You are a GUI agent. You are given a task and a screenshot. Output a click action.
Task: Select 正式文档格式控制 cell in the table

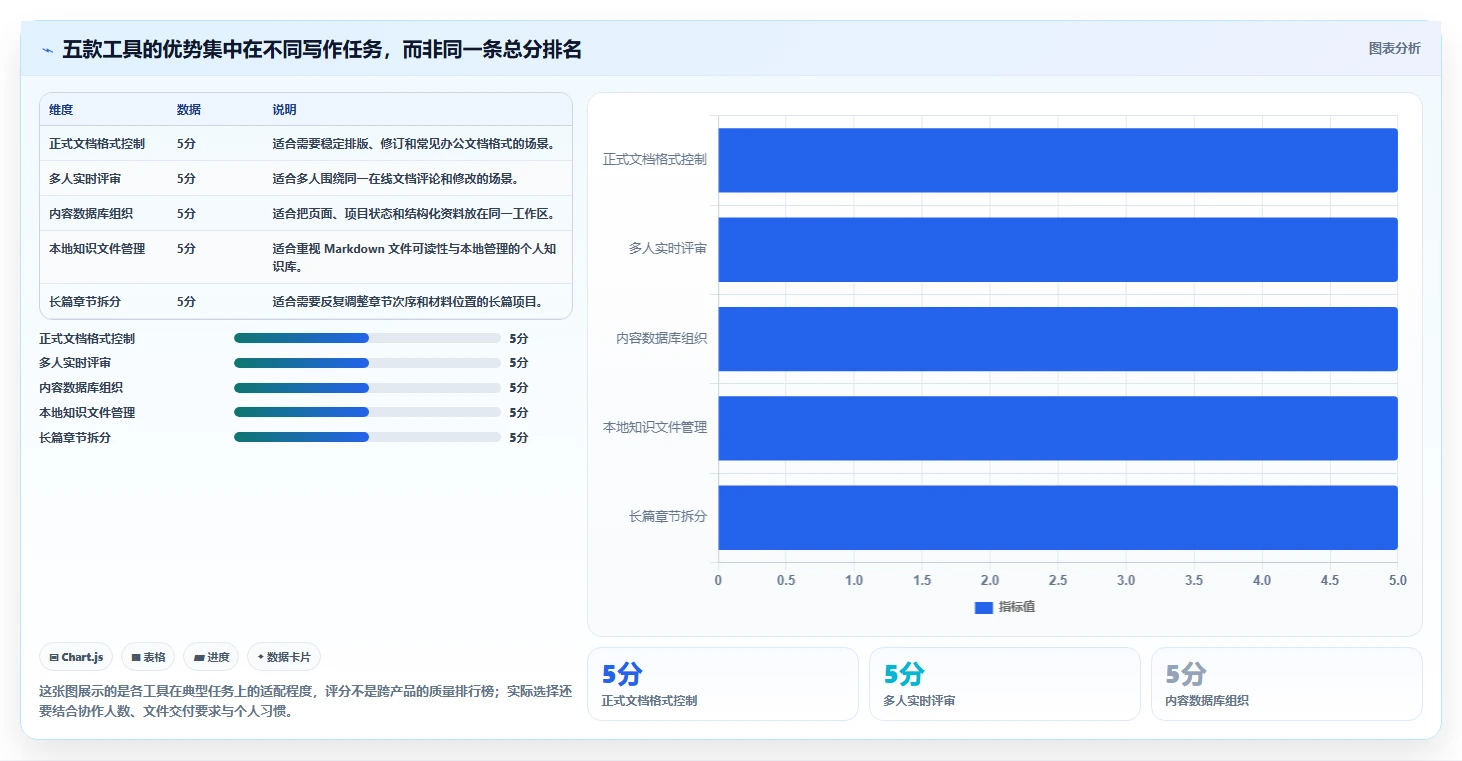click(x=97, y=144)
